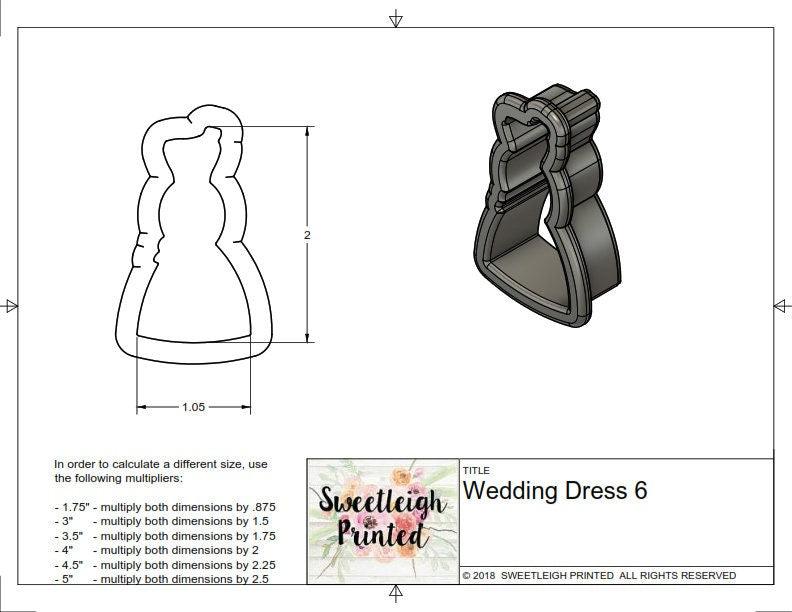792x612 pixels.
Task: Click the 2D wedding dress outline drawing
Action: pos(193,235)
